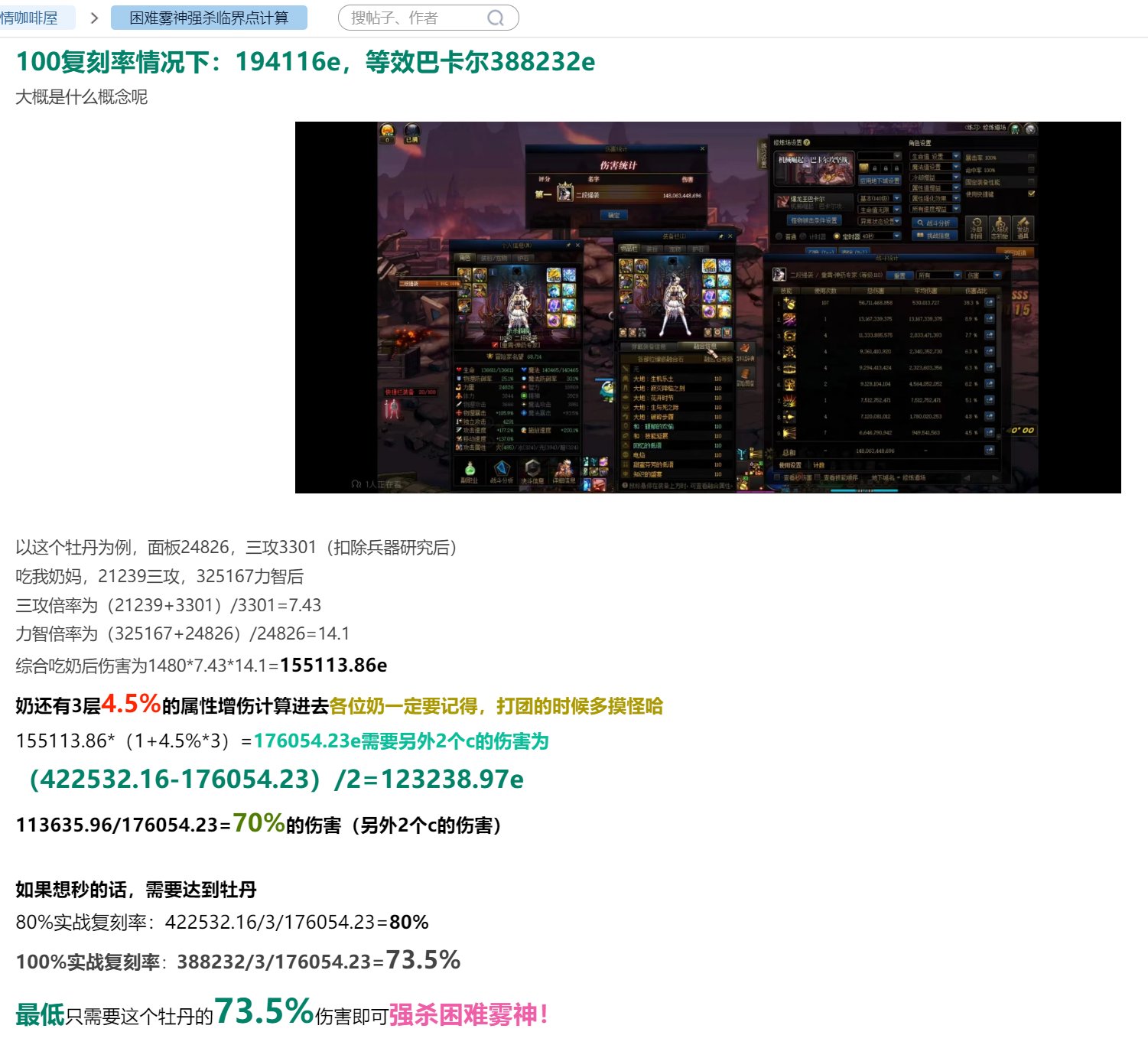Click the magnifier icon in the search box
The height and width of the screenshot is (1045, 1148).
tap(496, 18)
